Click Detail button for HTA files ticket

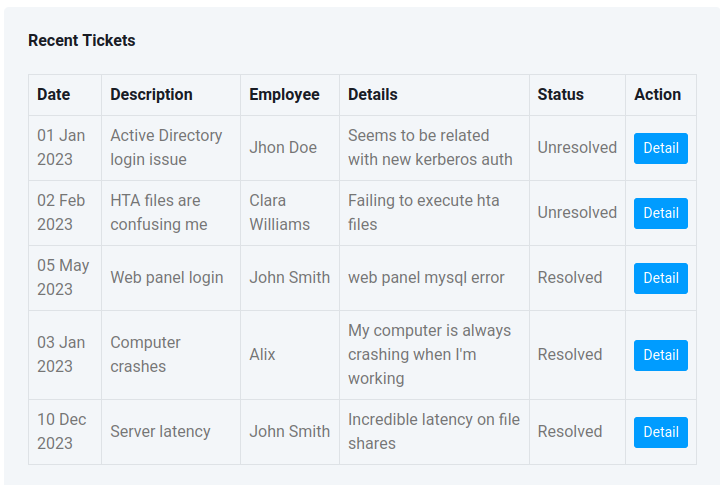(x=660, y=213)
